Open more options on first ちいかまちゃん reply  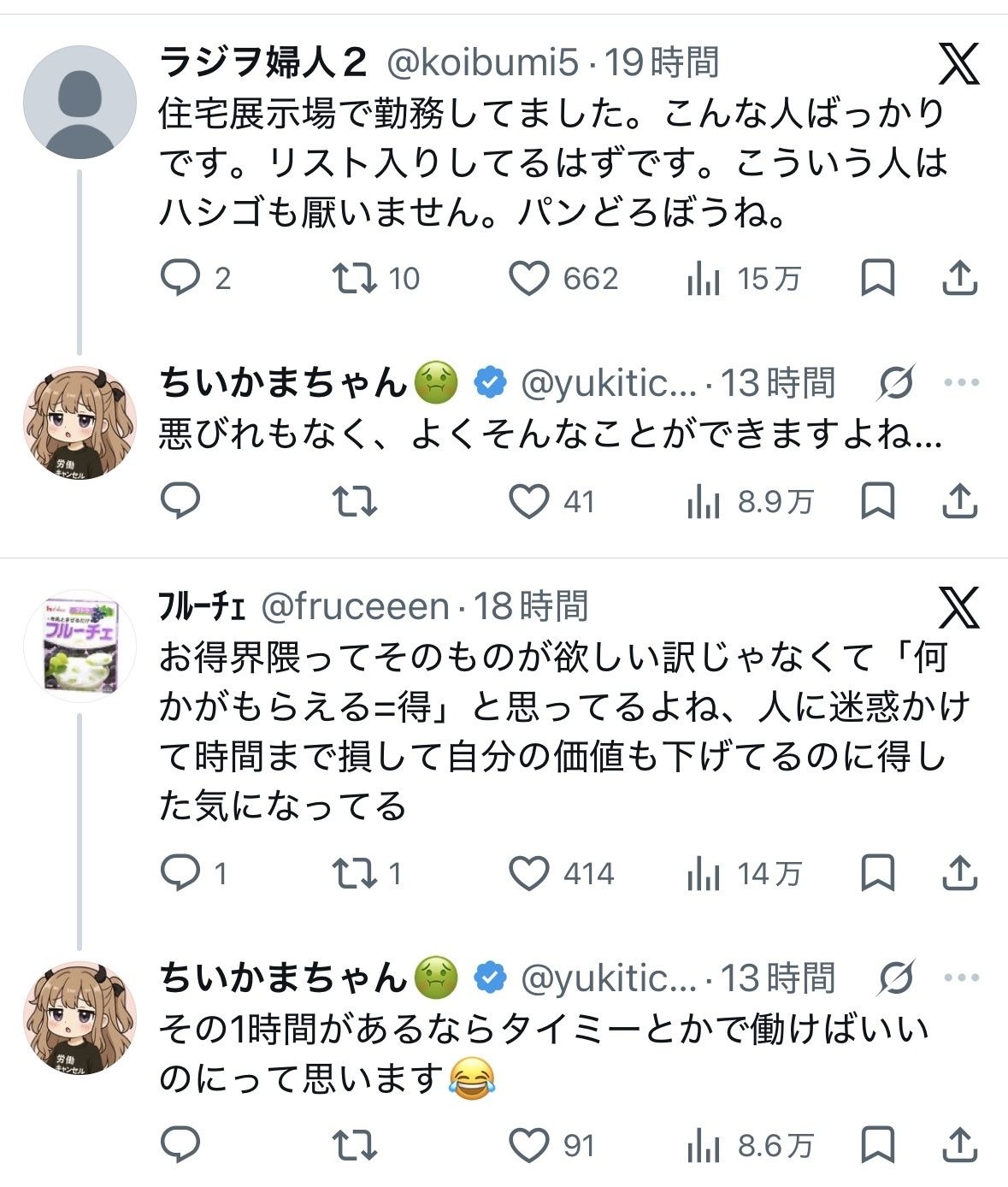point(962,382)
